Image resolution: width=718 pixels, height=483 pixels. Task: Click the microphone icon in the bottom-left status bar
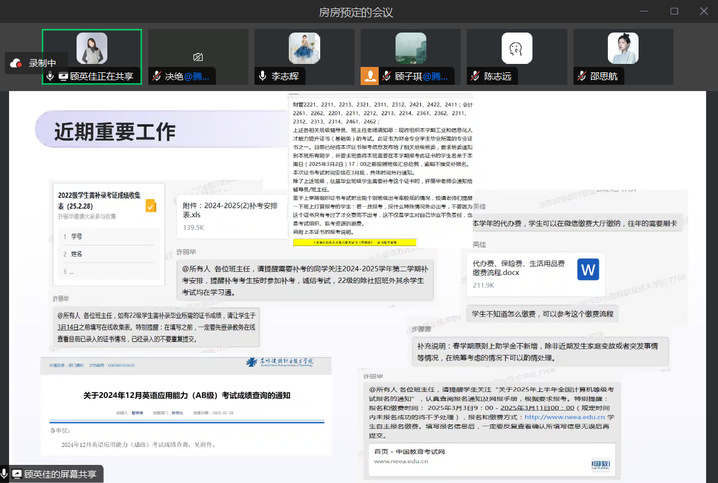pos(6,474)
